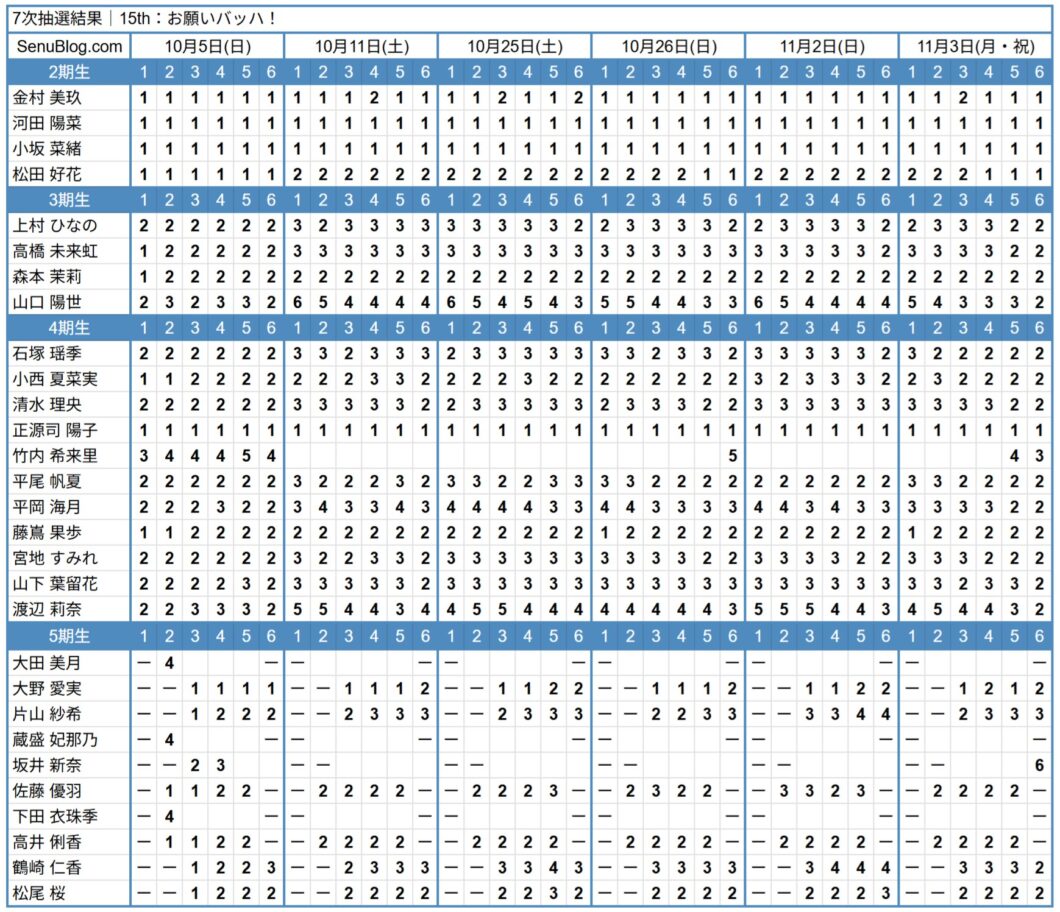Click the SenuBlog.com label
Image resolution: width=1060 pixels, height=912 pixels.
click(x=70, y=47)
